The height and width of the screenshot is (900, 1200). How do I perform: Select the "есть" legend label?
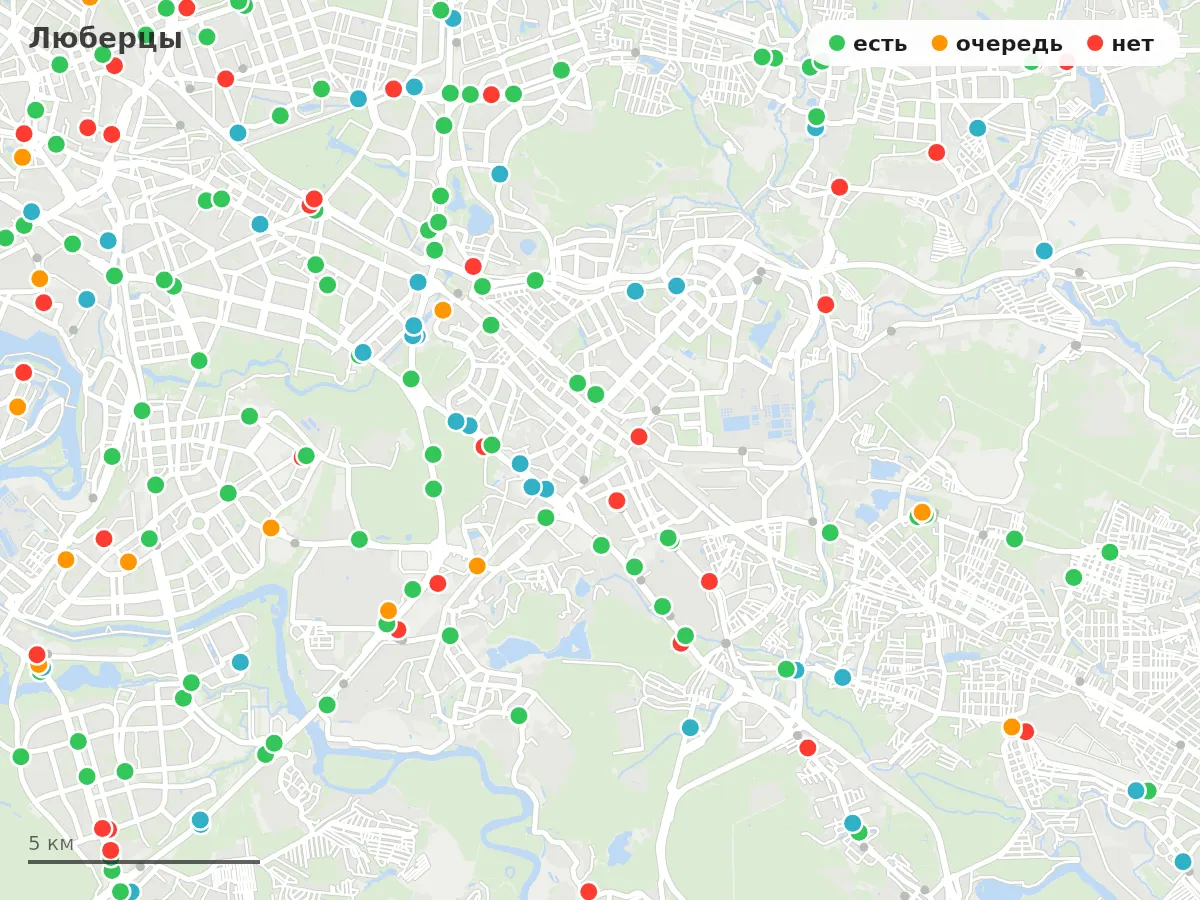(880, 44)
